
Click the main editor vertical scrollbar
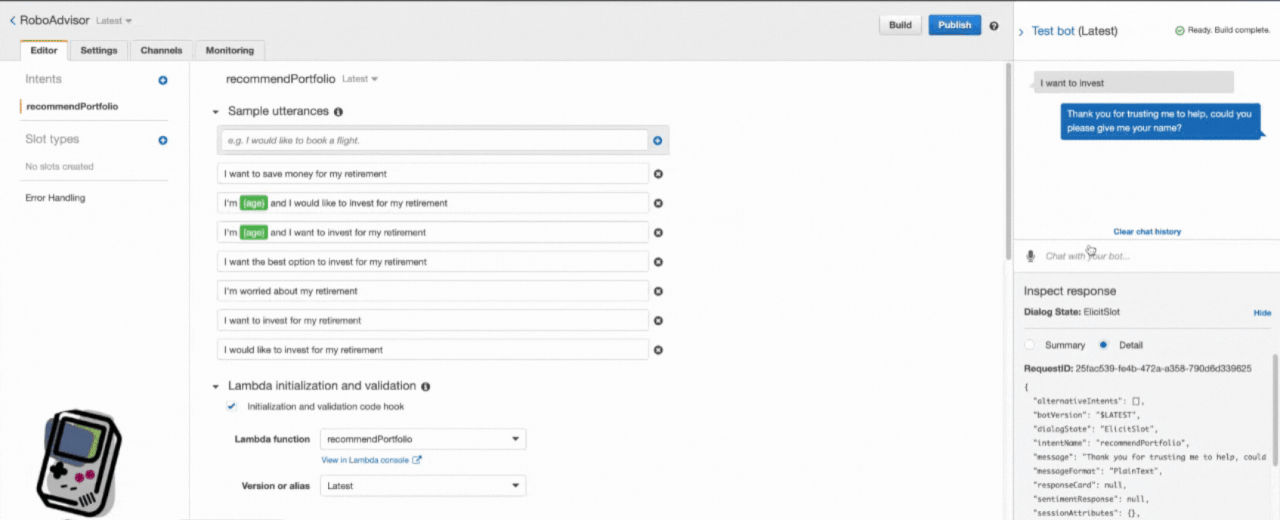pos(1007,160)
